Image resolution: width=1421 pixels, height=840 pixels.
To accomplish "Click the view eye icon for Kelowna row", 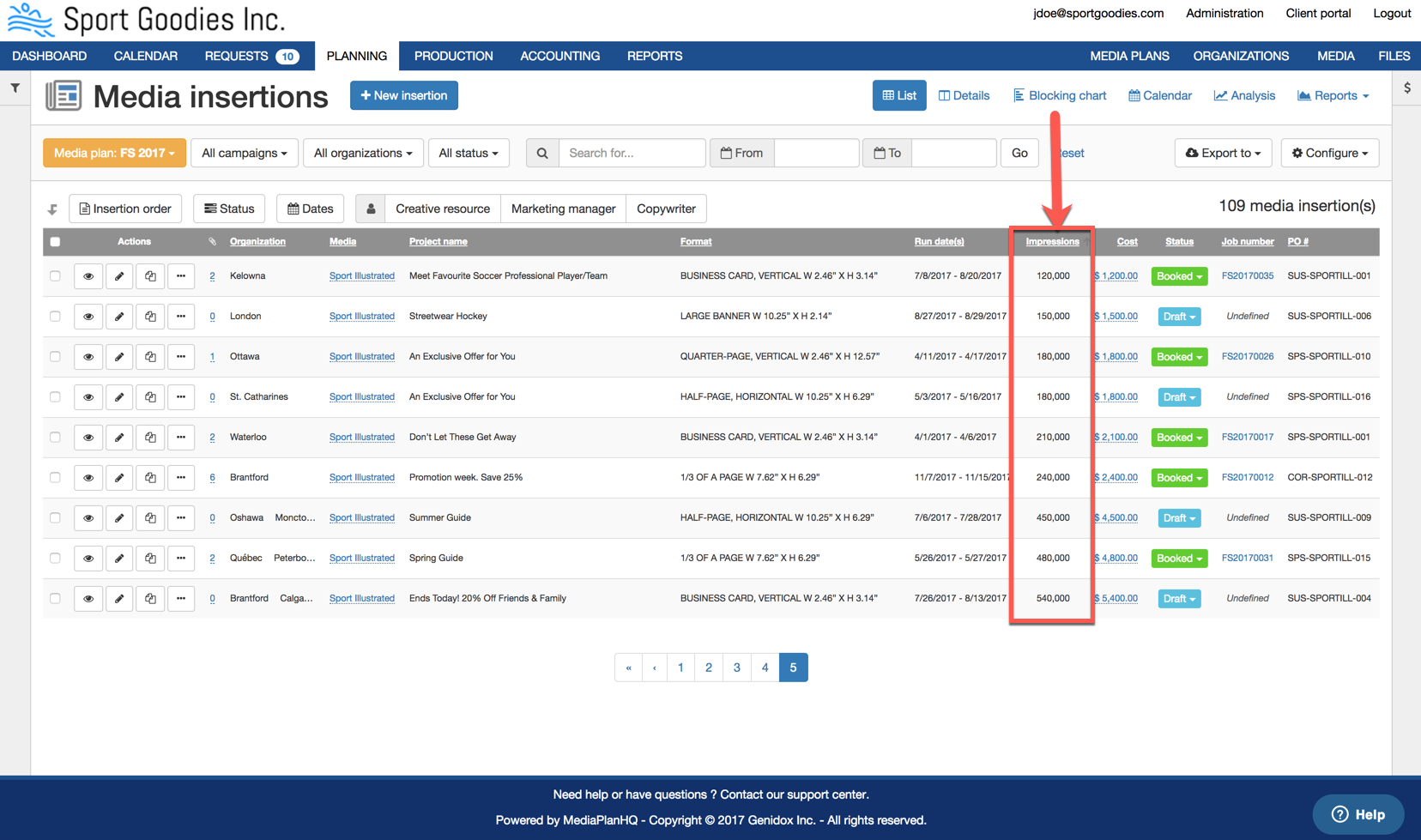I will (88, 276).
